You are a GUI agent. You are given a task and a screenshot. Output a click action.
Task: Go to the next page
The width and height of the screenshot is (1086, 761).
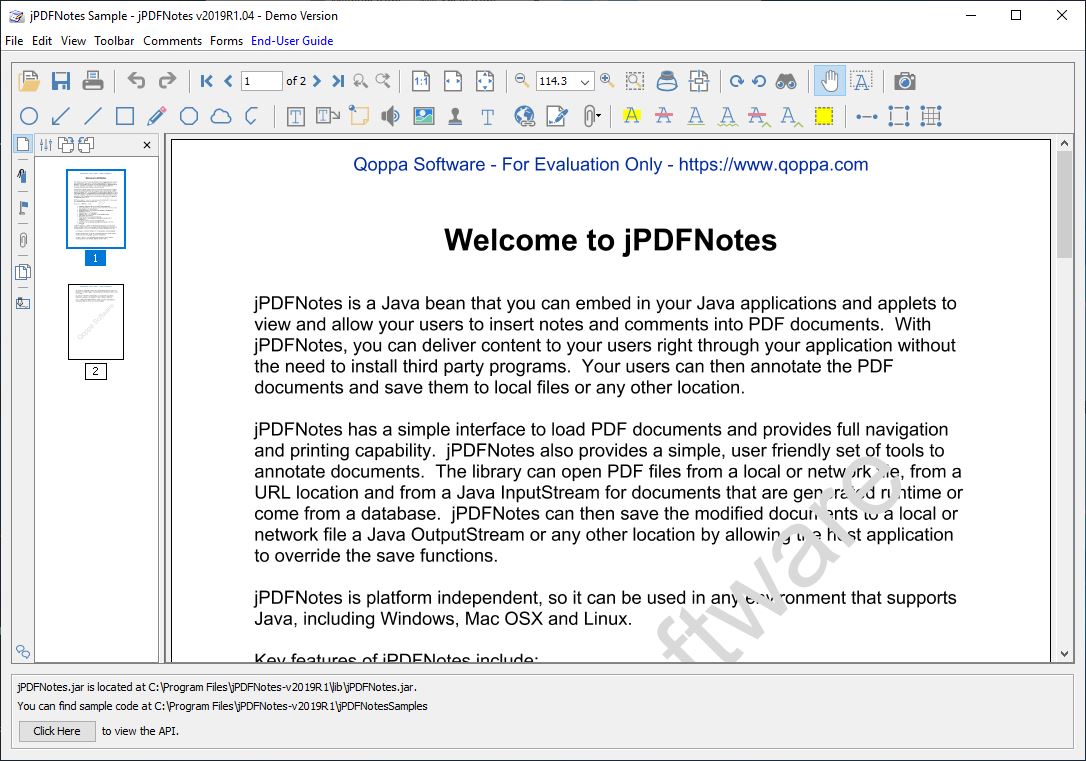pyautogui.click(x=317, y=81)
